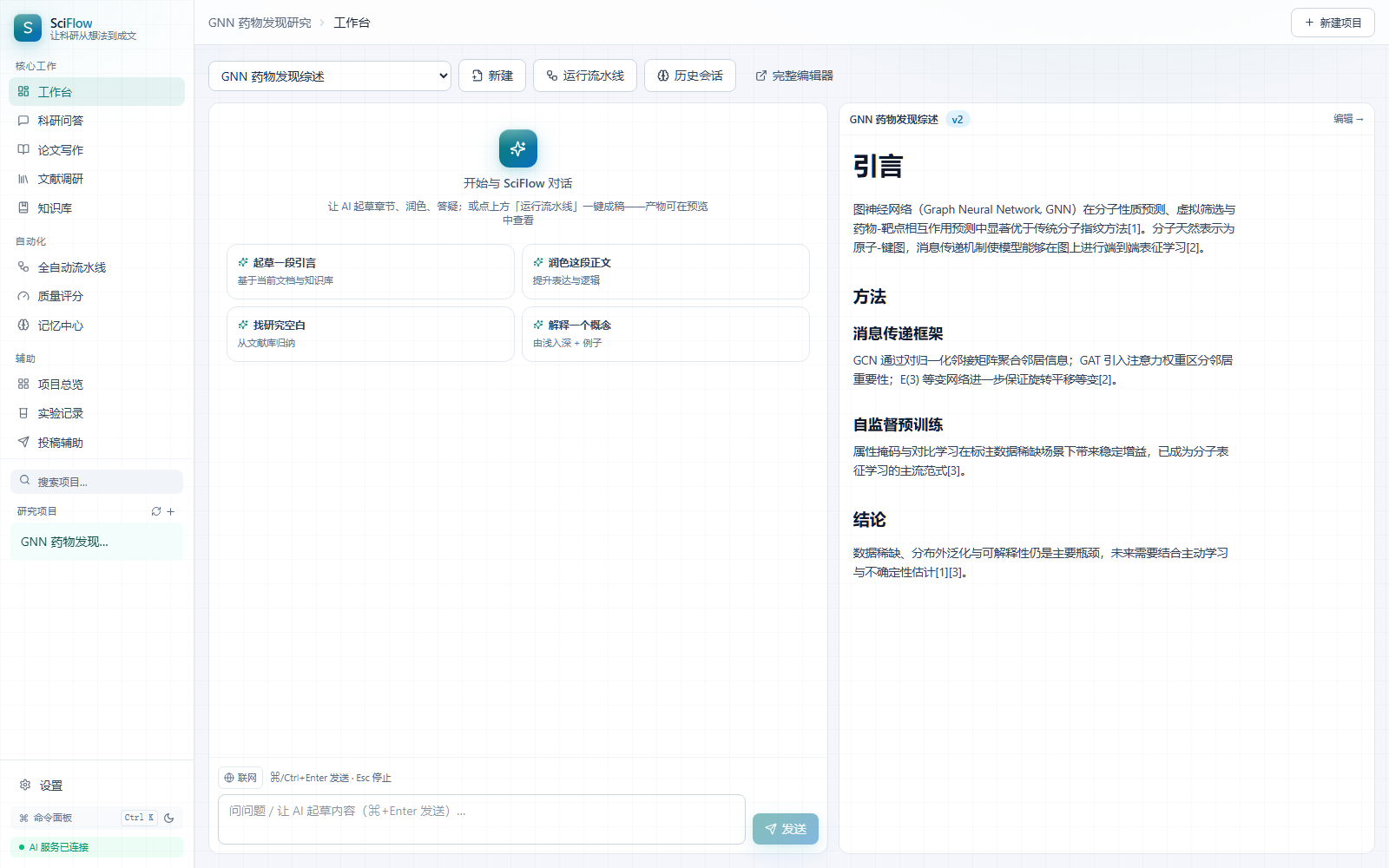Click the 全自动流水线 workflow icon
The height and width of the screenshot is (868, 1389).
point(23,266)
